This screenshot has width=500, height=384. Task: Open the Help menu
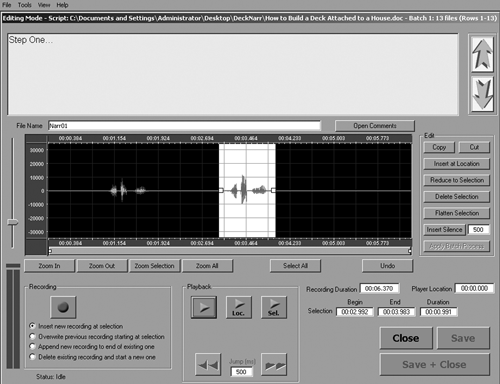click(62, 5)
